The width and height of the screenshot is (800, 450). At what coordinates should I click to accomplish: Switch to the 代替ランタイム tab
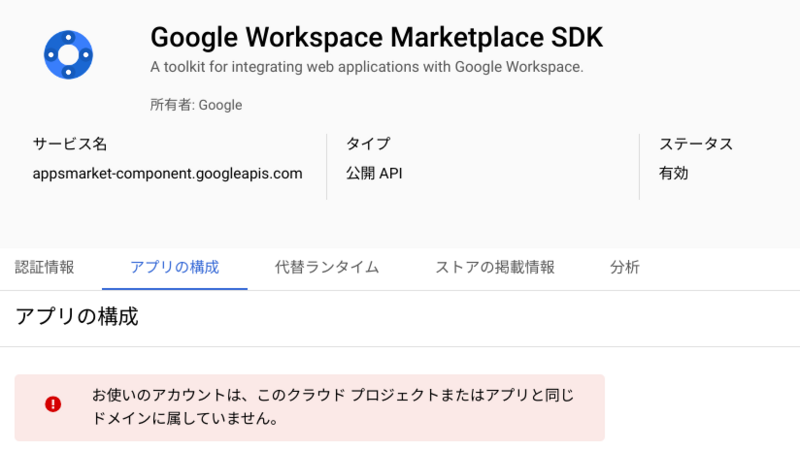tap(327, 267)
